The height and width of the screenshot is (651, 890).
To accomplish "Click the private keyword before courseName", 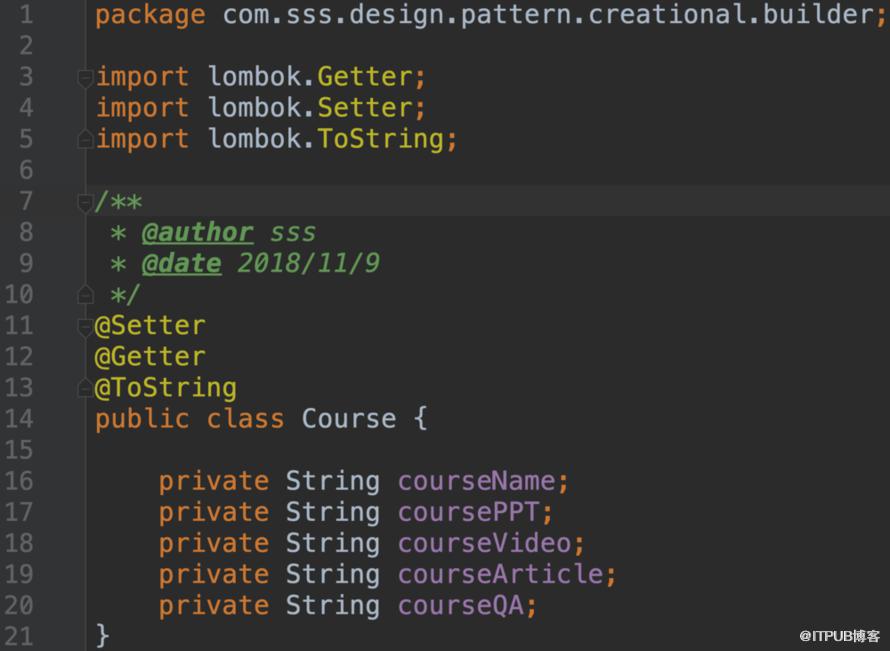I will click(213, 482).
